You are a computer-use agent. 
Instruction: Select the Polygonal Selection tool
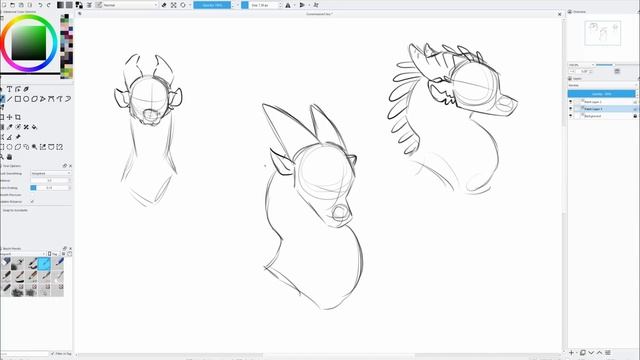[x=18, y=147]
